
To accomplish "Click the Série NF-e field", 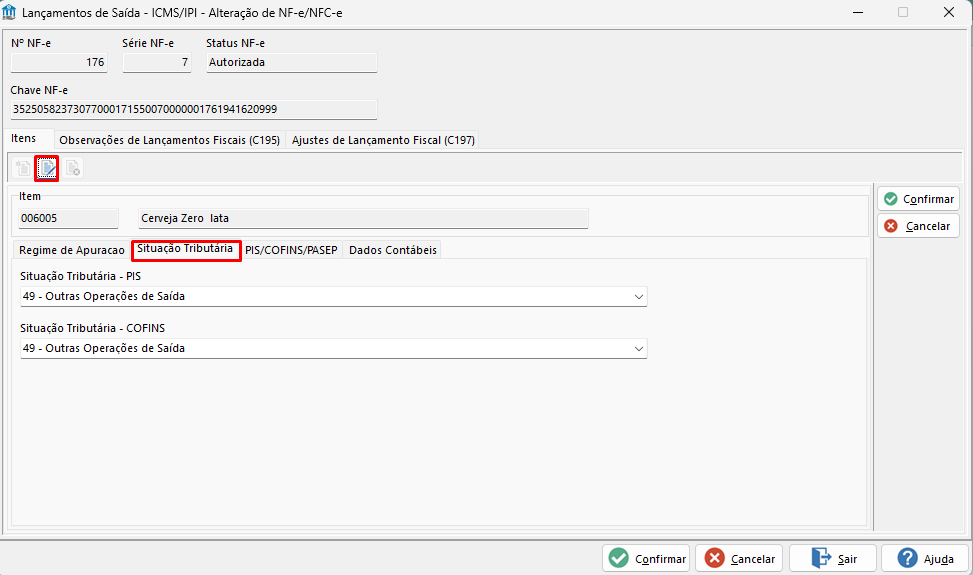I will point(156,63).
